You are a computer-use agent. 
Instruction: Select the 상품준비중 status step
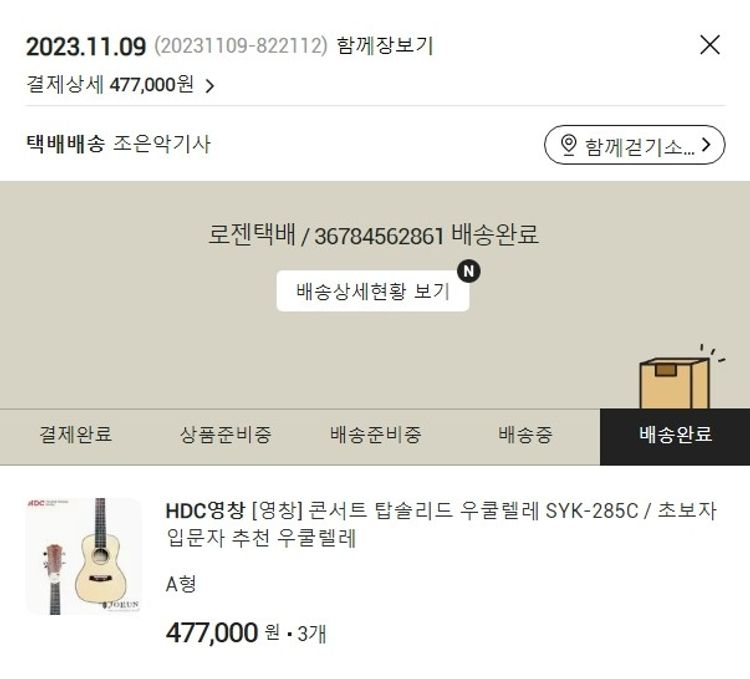(225, 436)
